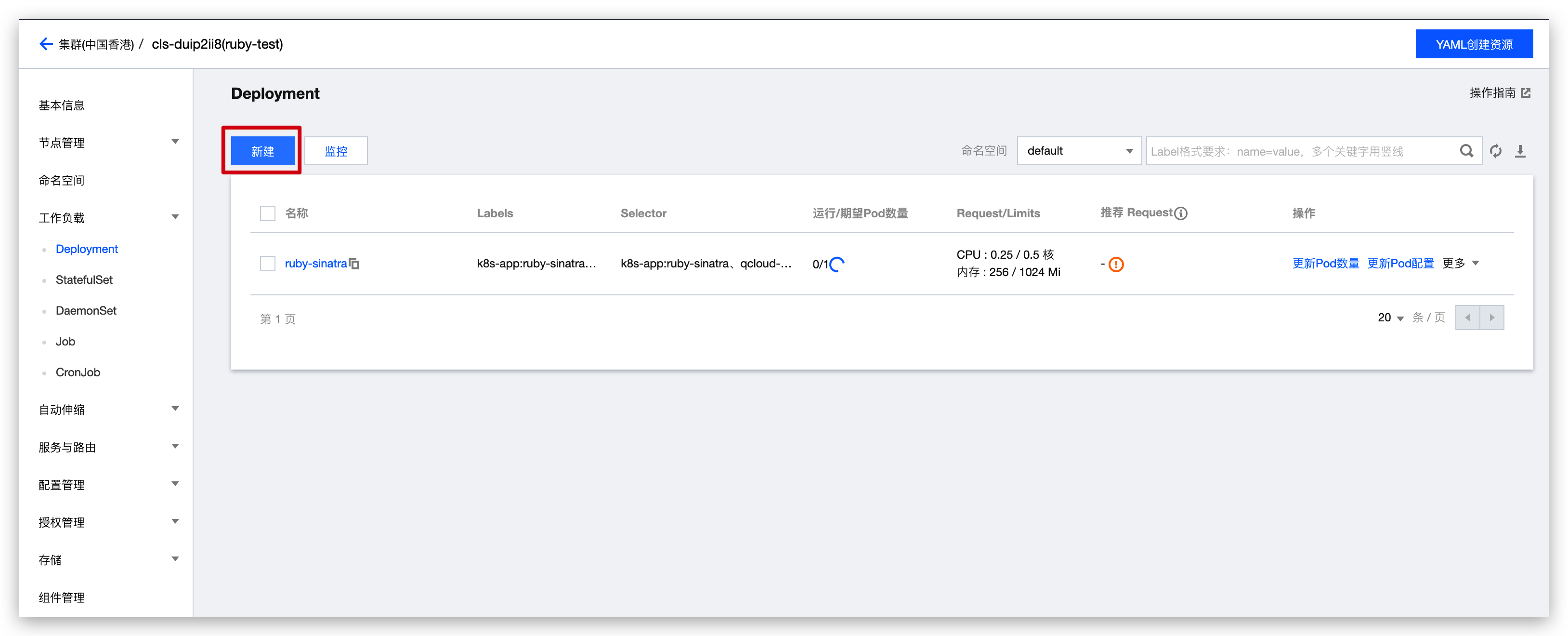Open 基本信息 in the sidebar
Viewport: 1568px width, 636px height.
[62, 106]
